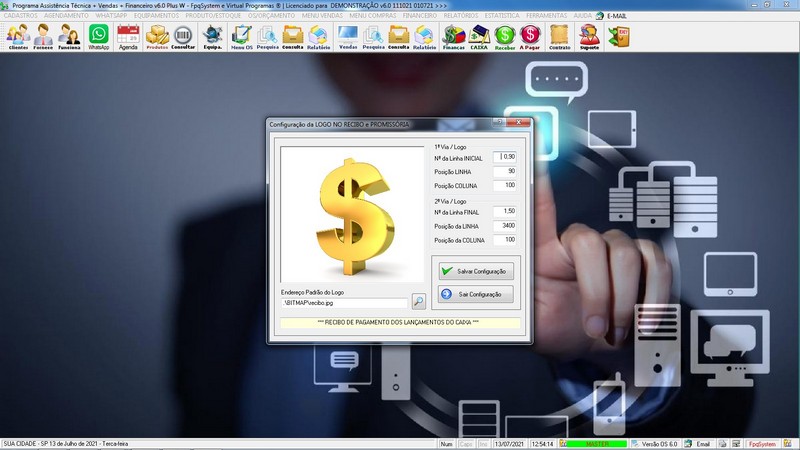Click the green MASTER status indicator
The width and height of the screenshot is (800, 450).
[x=597, y=444]
